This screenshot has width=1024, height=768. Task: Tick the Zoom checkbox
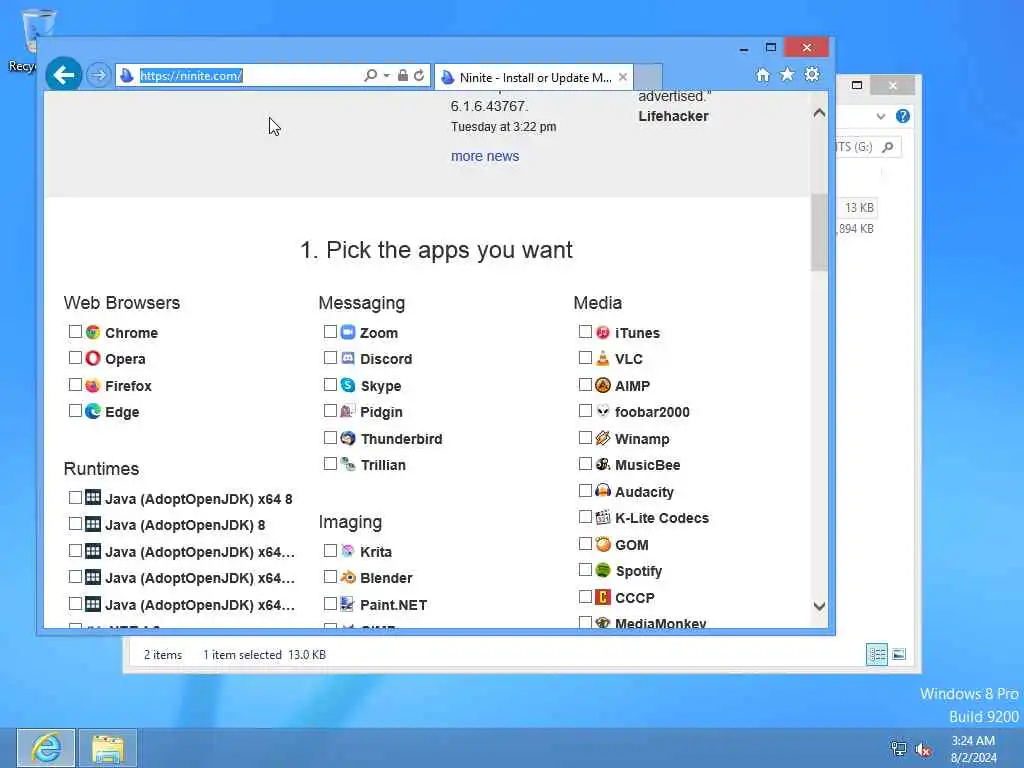330,332
